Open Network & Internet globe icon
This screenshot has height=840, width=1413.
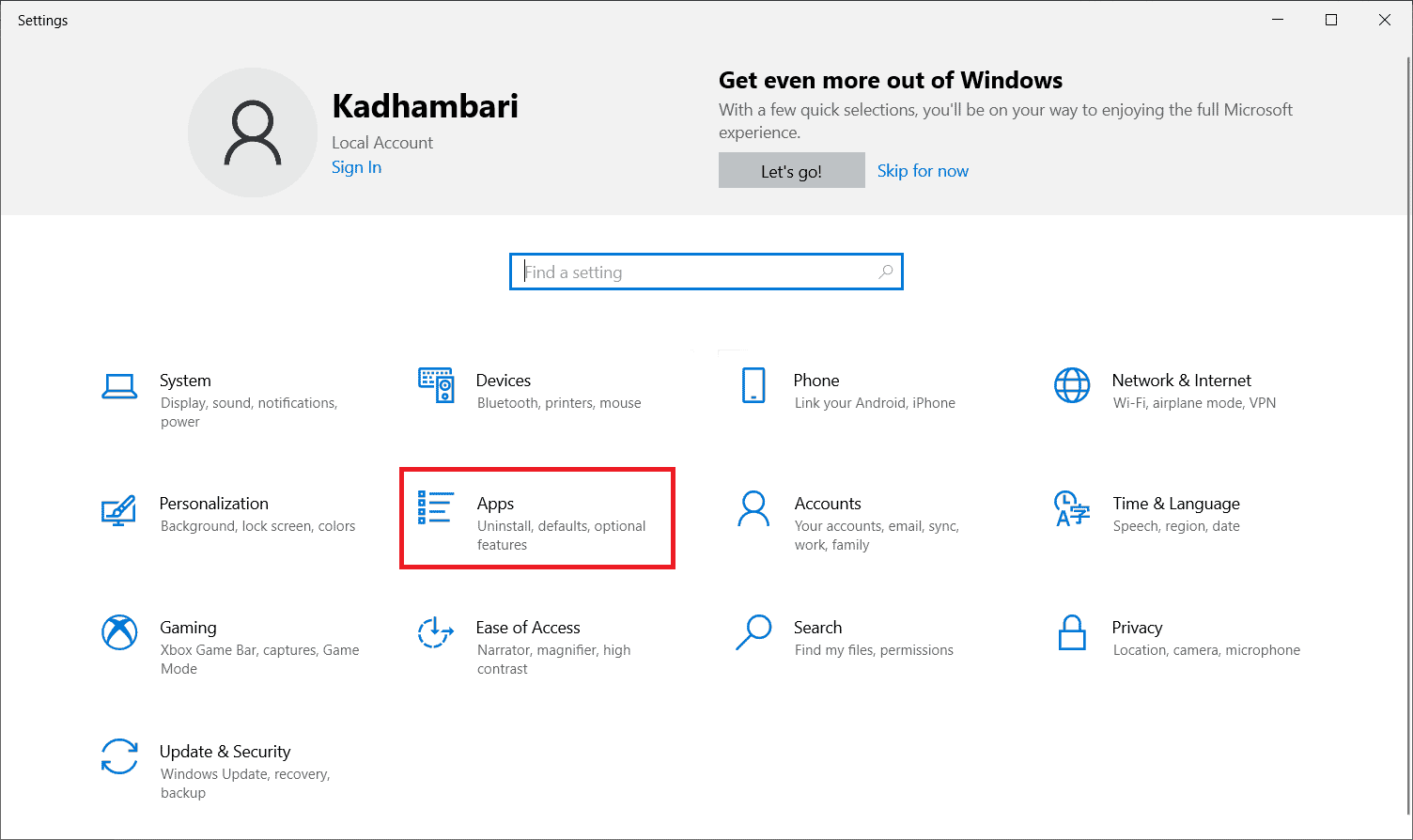pos(1072,385)
